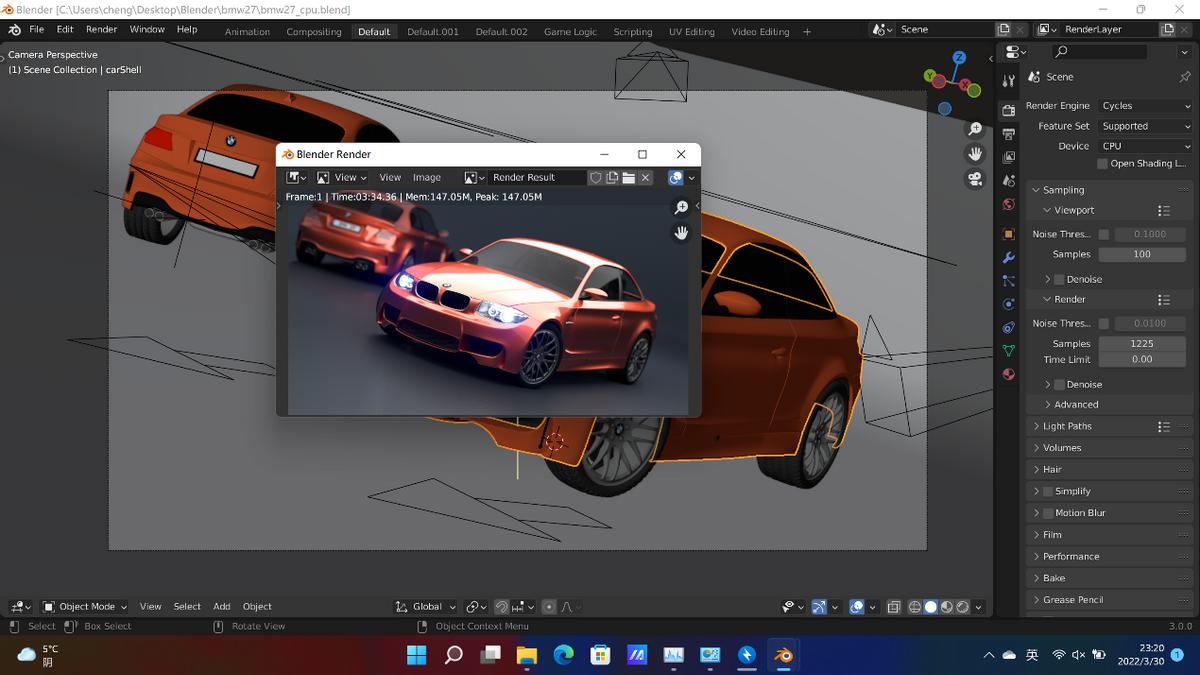Toggle fake user shield for Render Result
Viewport: 1200px width, 675px height.
click(x=596, y=177)
